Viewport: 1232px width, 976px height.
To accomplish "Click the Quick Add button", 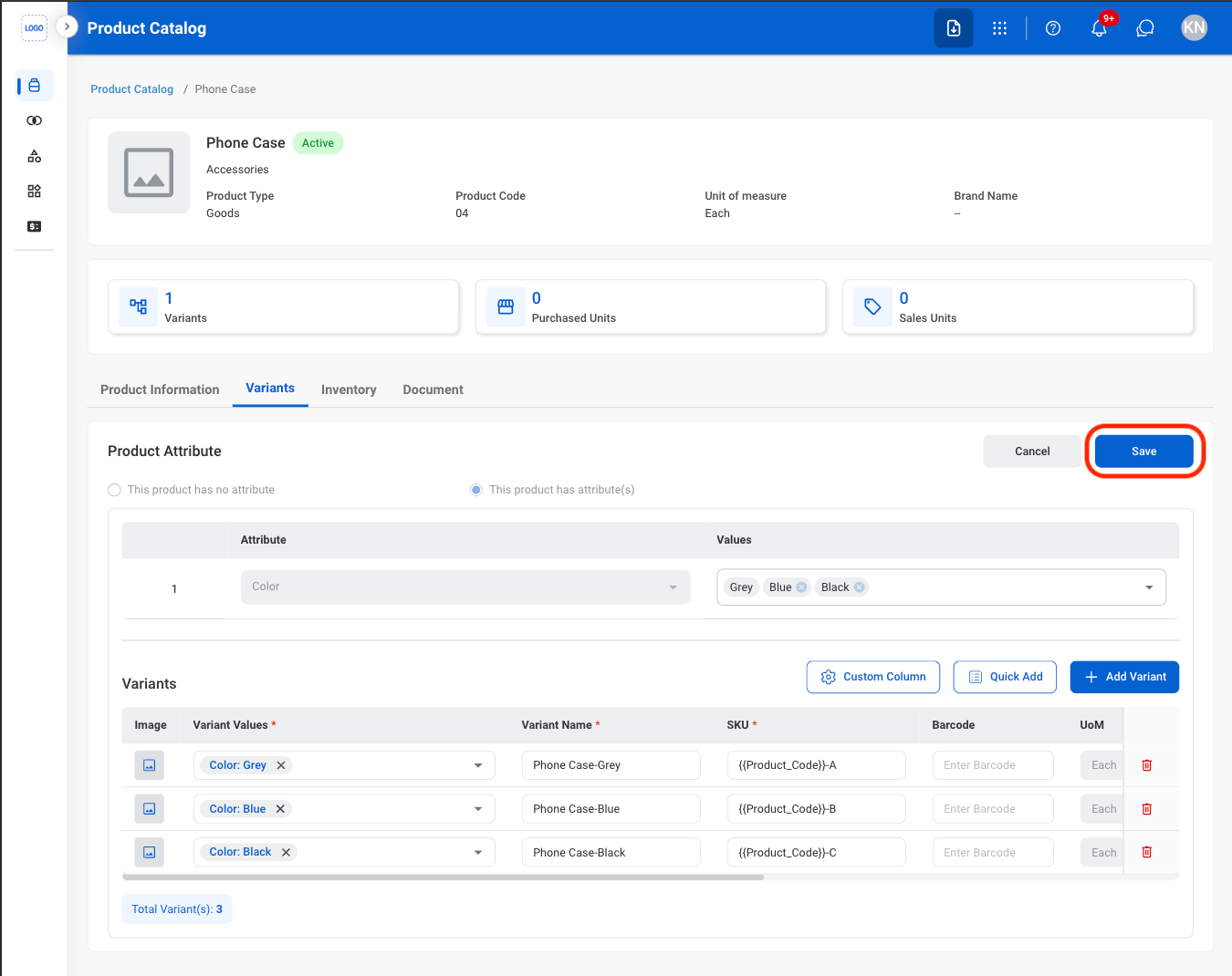I will point(1005,677).
